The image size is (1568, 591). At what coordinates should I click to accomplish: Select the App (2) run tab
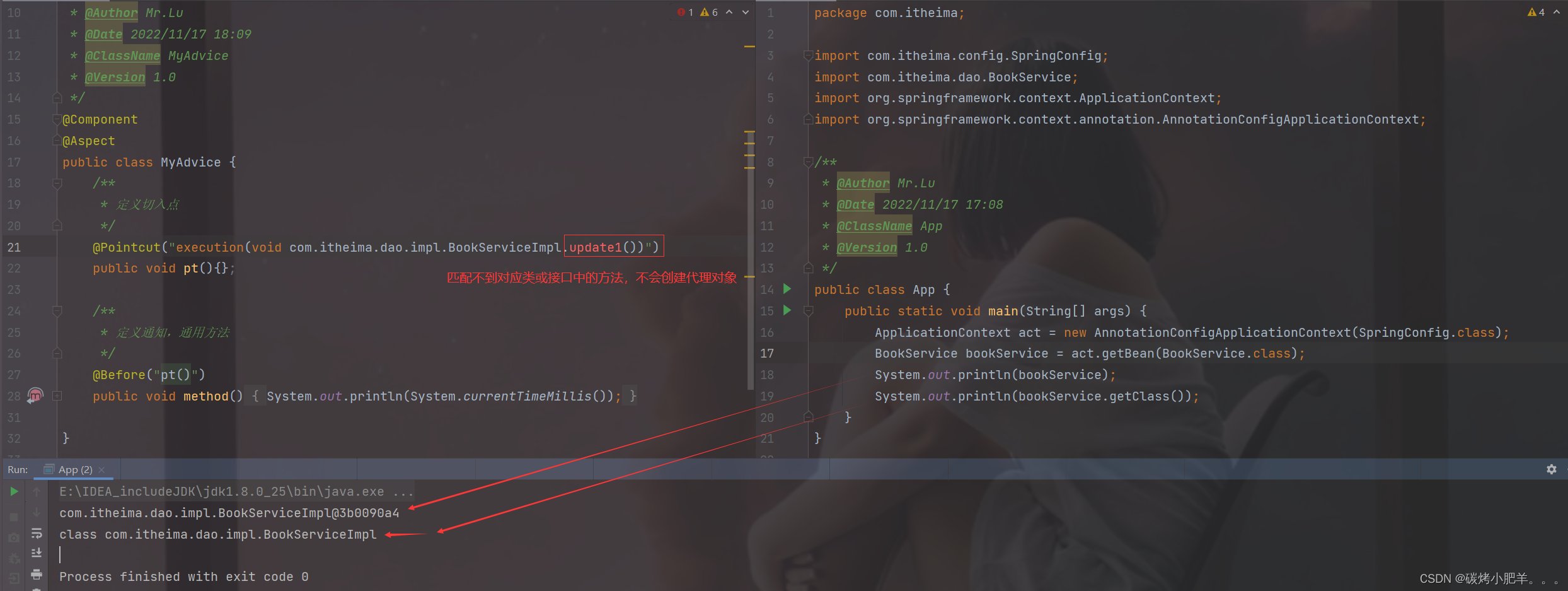point(74,470)
